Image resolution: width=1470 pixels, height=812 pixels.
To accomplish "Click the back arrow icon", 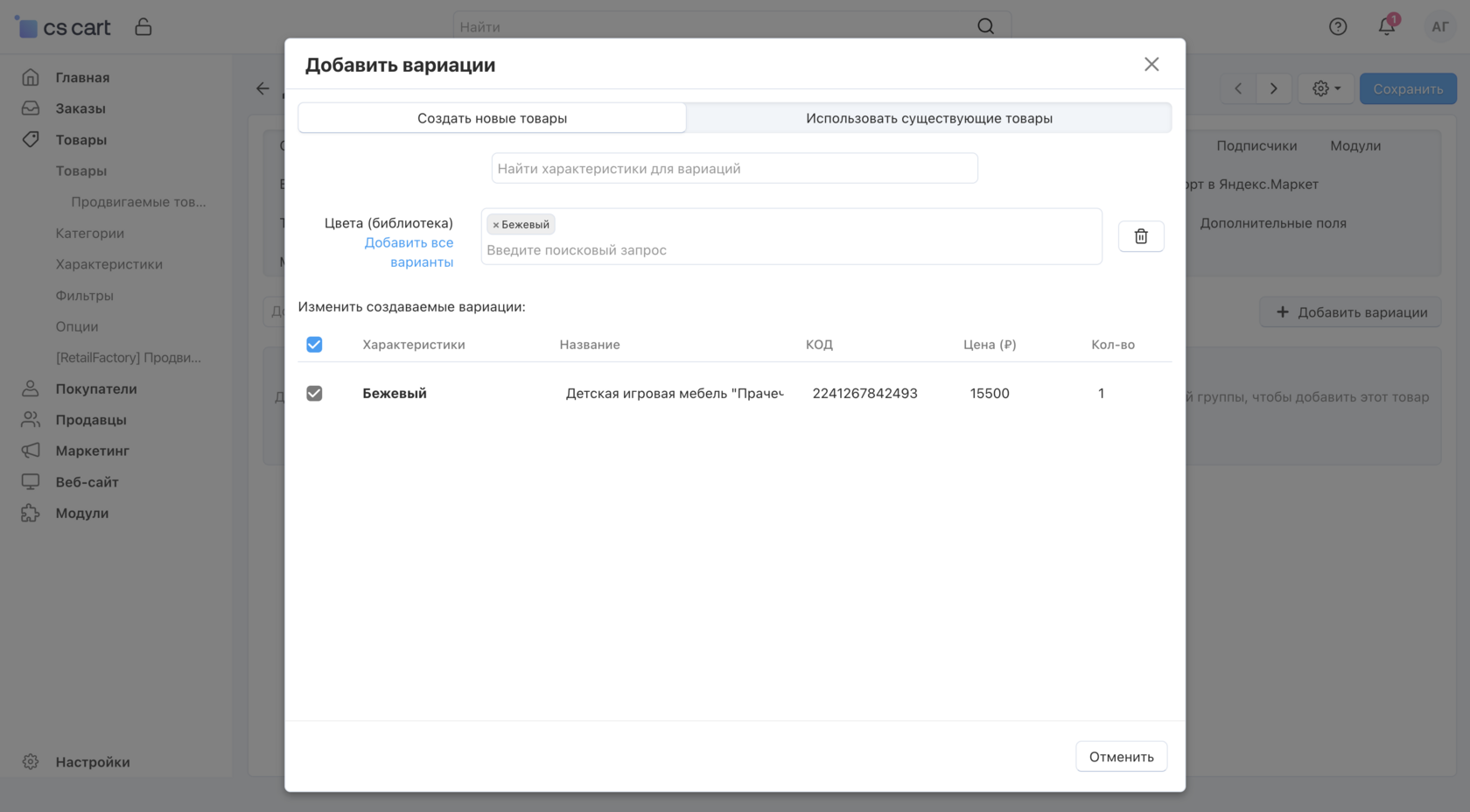I will [x=262, y=88].
